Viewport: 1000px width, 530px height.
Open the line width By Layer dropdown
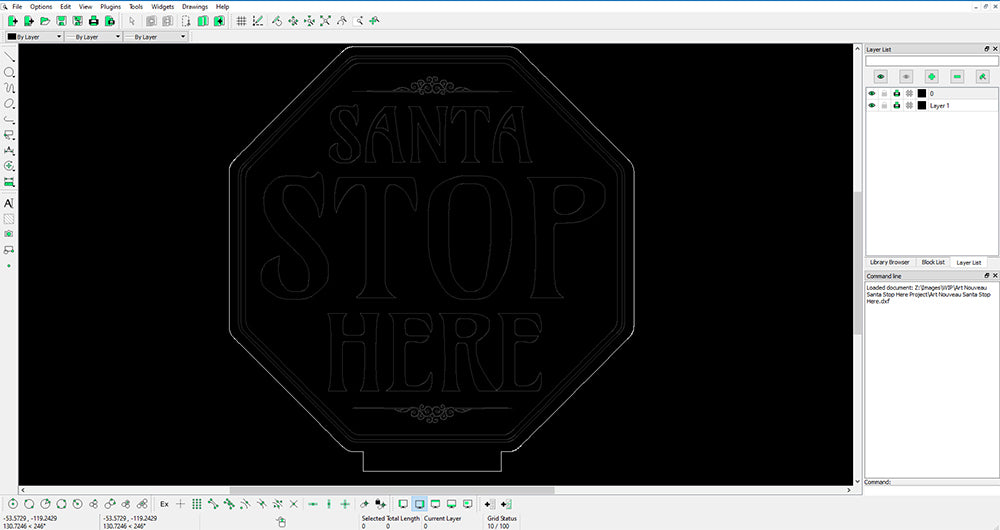[x=93, y=36]
